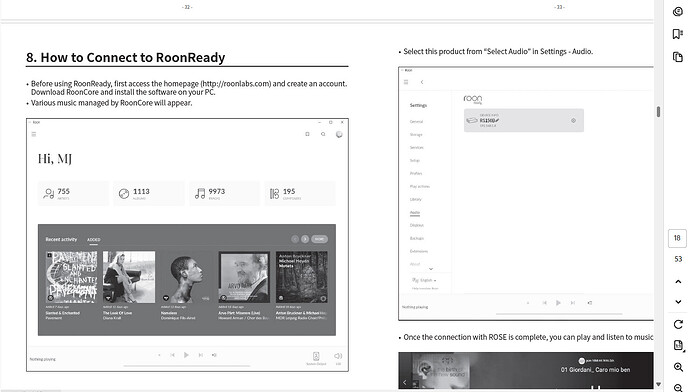Click the Roon play button in the home screenshot
Screen dimensions: 690x392
pos(186,355)
